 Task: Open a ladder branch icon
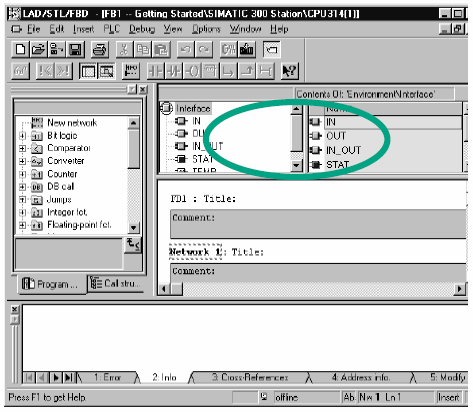pyautogui.click(x=229, y=71)
